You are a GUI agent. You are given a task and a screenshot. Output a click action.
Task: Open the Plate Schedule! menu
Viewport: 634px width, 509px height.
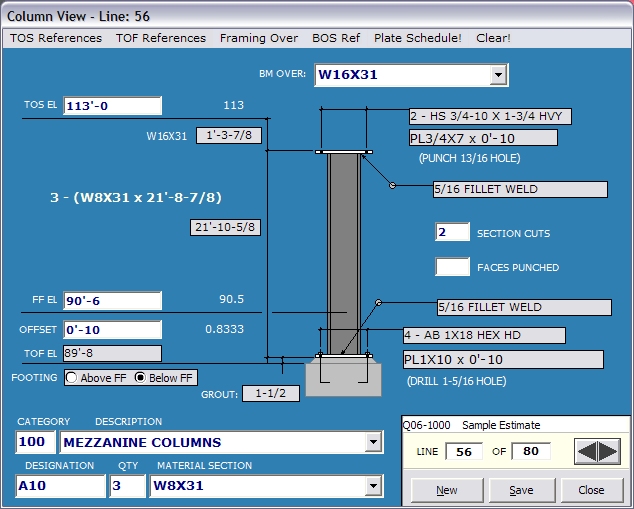click(418, 38)
